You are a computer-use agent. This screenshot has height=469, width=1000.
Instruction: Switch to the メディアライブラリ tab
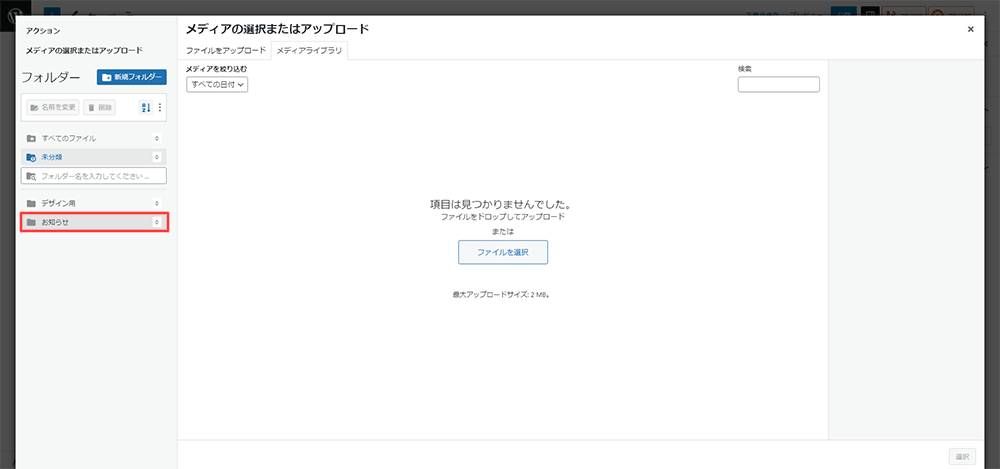309,50
